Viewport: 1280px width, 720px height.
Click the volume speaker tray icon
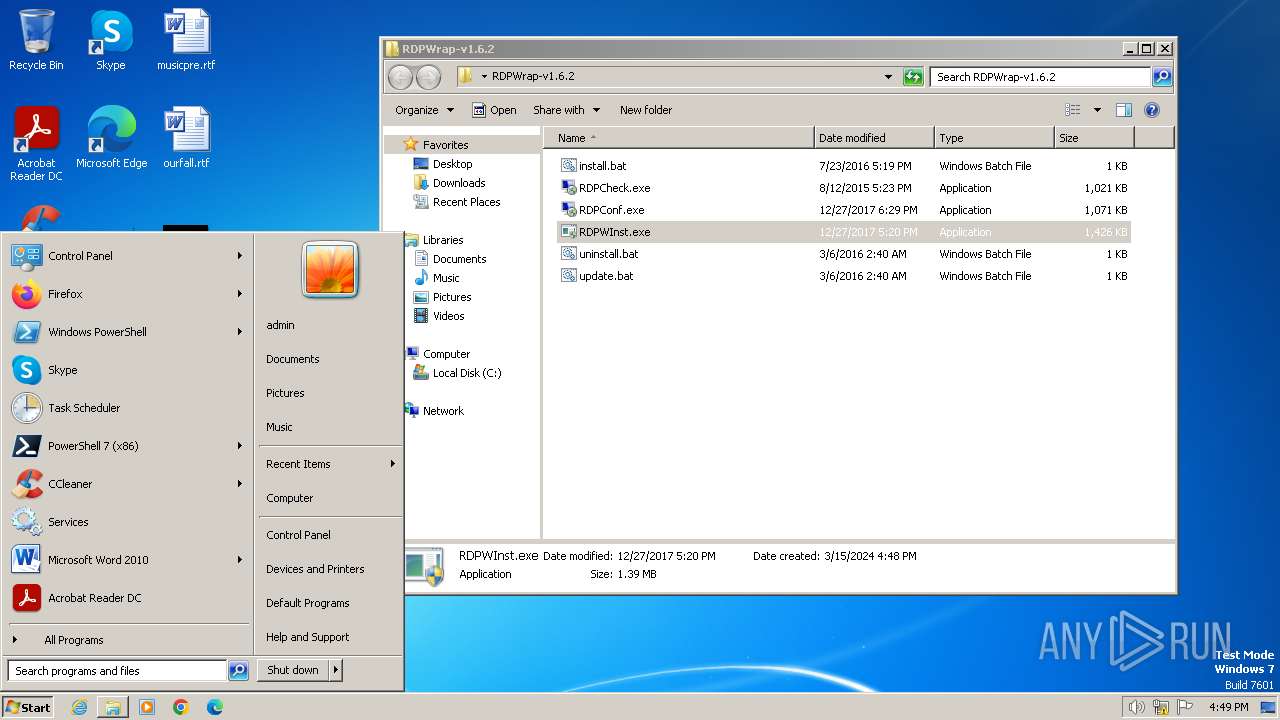tap(1136, 707)
